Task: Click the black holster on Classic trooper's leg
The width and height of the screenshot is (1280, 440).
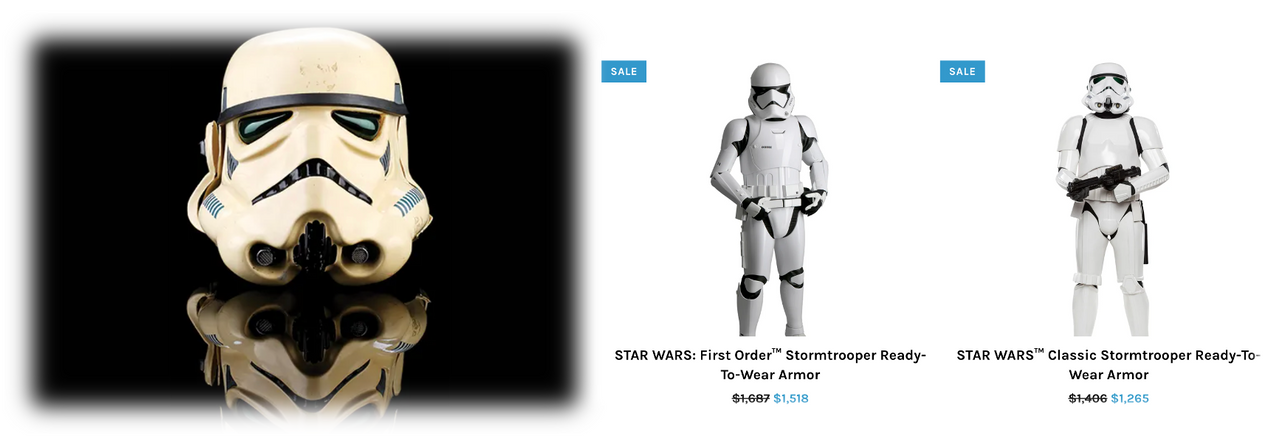Action: point(1145,234)
